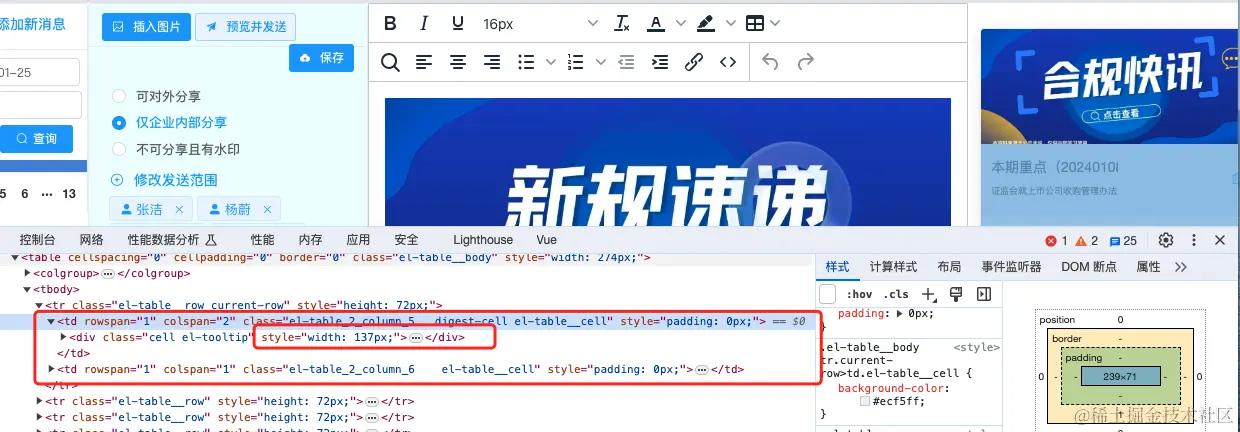The width and height of the screenshot is (1240, 432).
Task: Apply the font color A icon
Action: click(656, 23)
